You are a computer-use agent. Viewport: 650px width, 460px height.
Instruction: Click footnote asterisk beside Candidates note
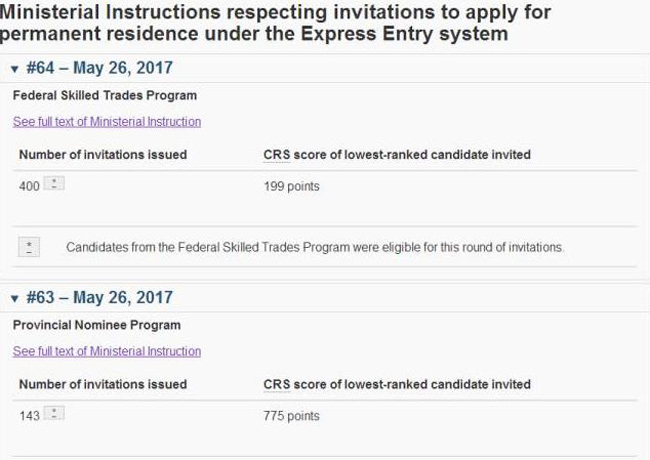30,247
